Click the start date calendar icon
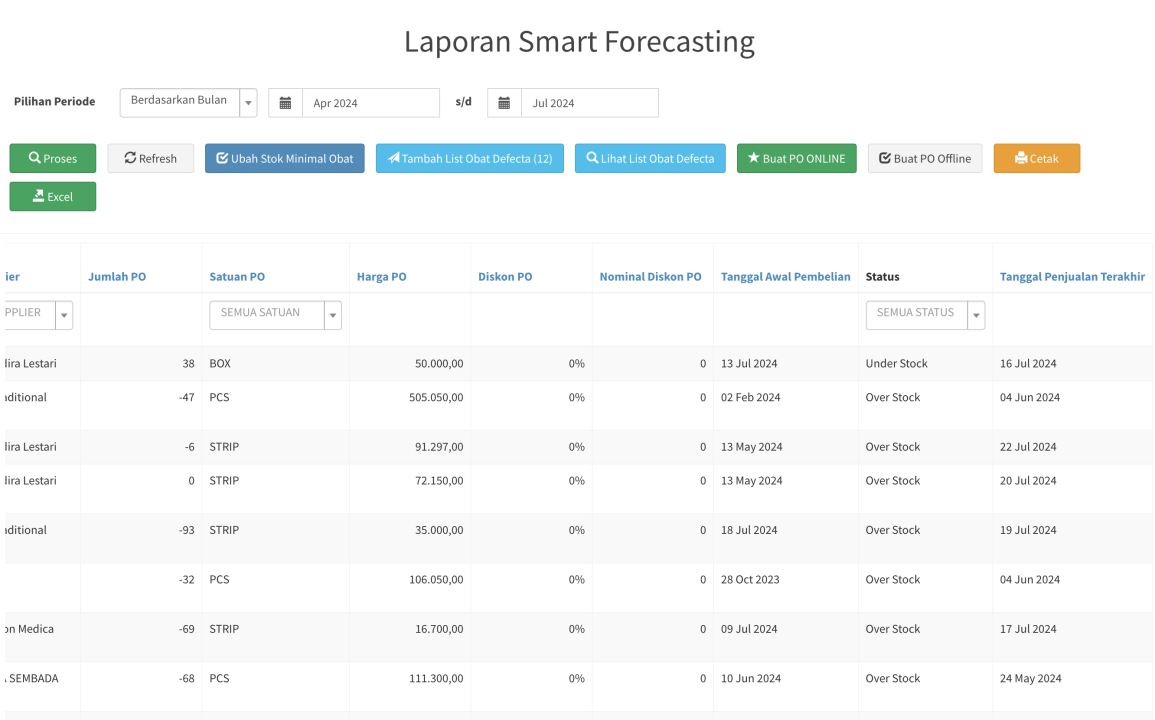The image size is (1155, 720). [285, 103]
